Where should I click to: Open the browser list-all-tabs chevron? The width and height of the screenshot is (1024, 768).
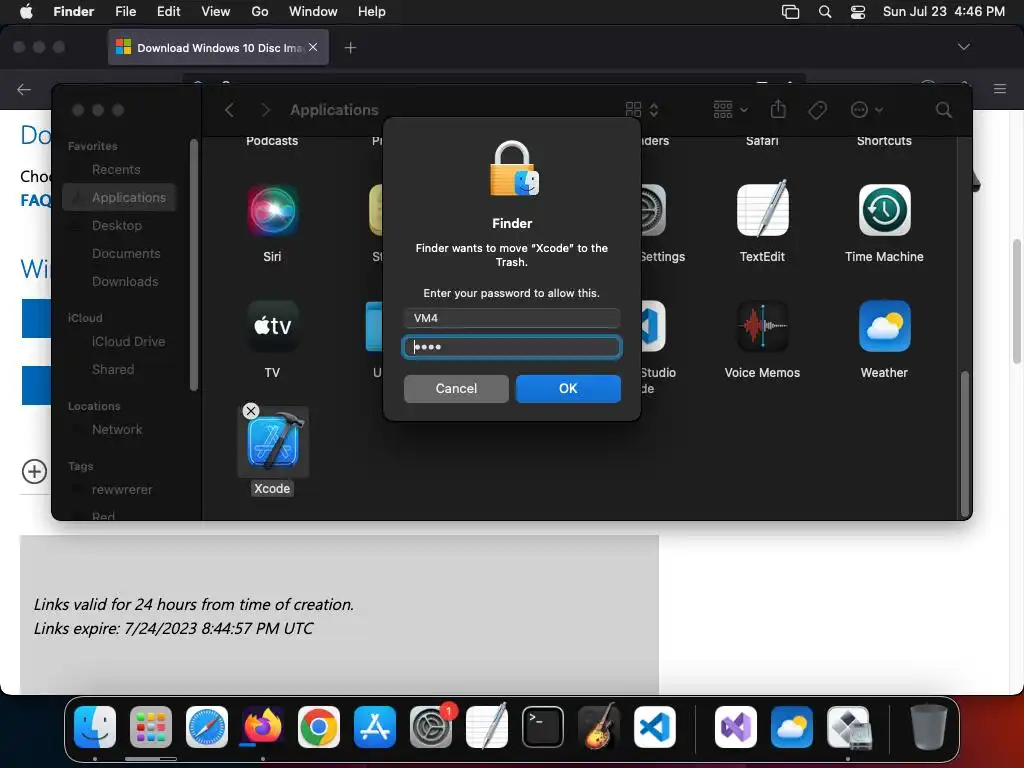(x=963, y=47)
